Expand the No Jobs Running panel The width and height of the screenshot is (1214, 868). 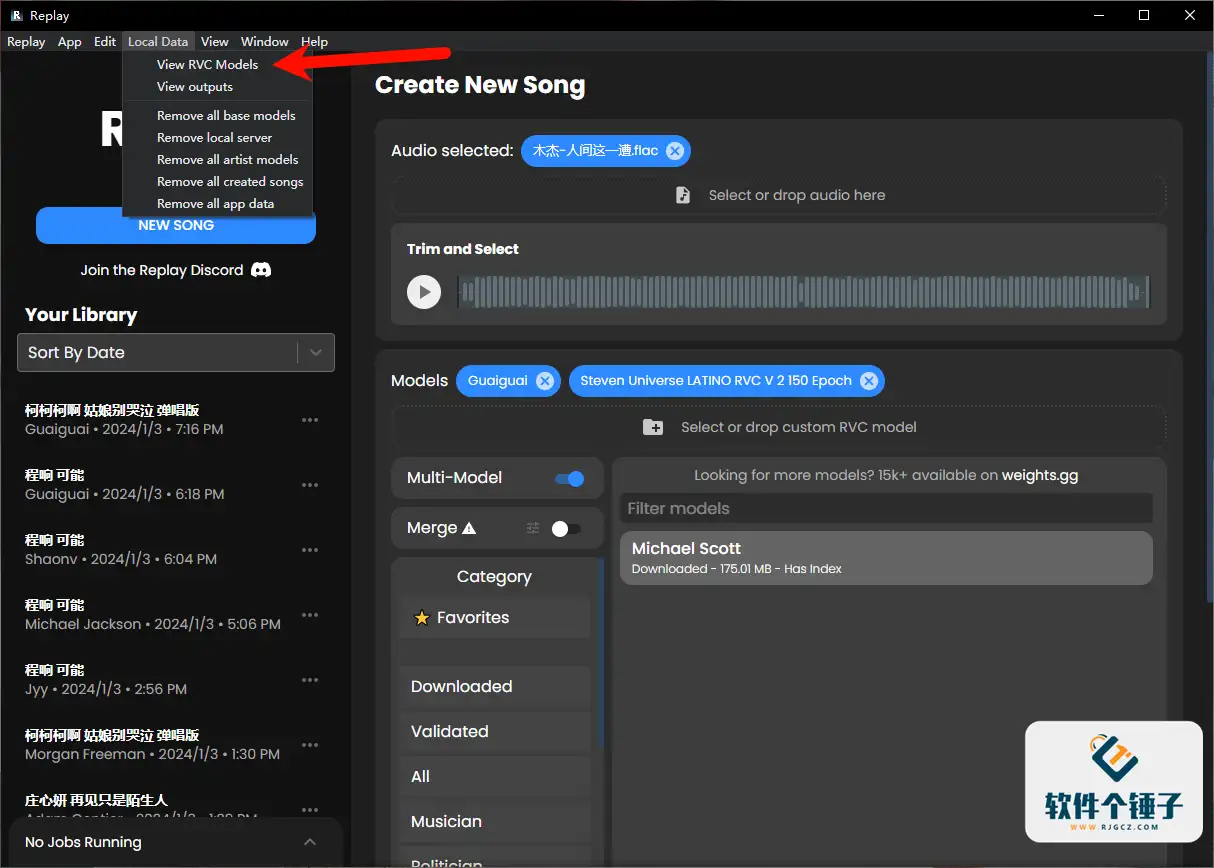click(x=310, y=842)
